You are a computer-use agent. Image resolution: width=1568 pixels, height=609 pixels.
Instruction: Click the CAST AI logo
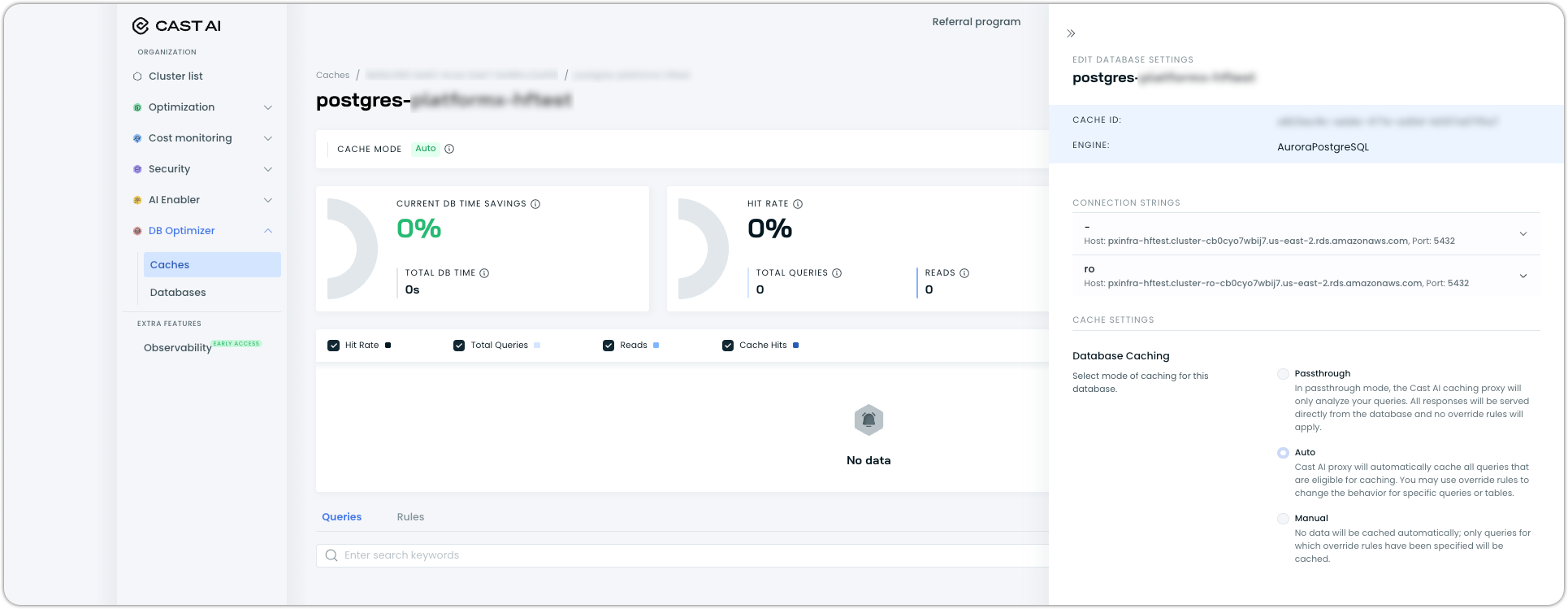click(176, 26)
